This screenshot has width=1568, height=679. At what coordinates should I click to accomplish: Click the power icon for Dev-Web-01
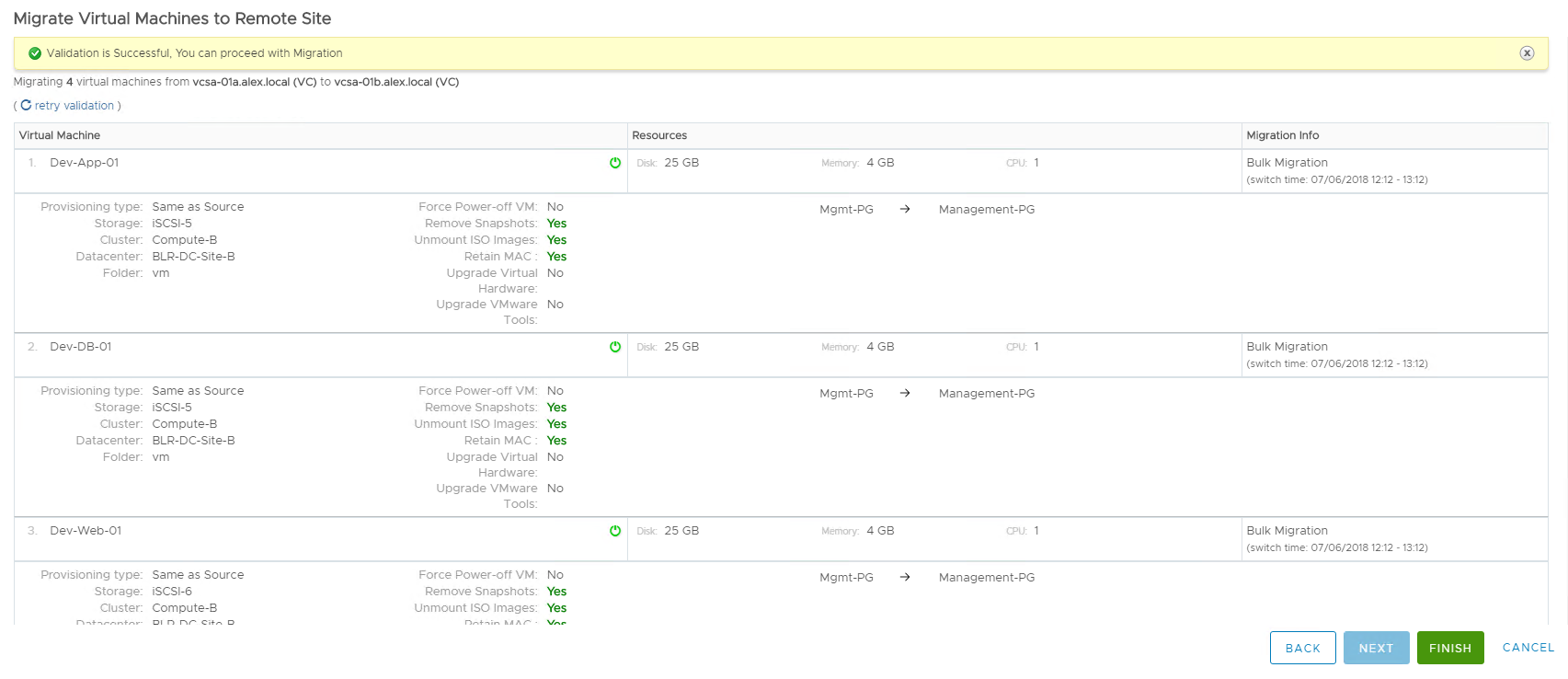615,531
